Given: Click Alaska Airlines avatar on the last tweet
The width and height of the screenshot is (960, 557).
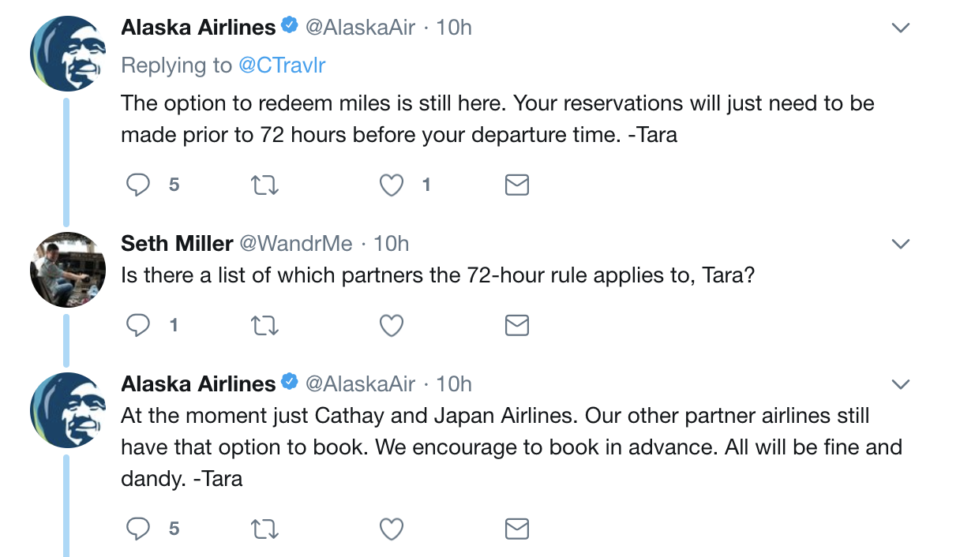Looking at the screenshot, I should click(x=67, y=410).
